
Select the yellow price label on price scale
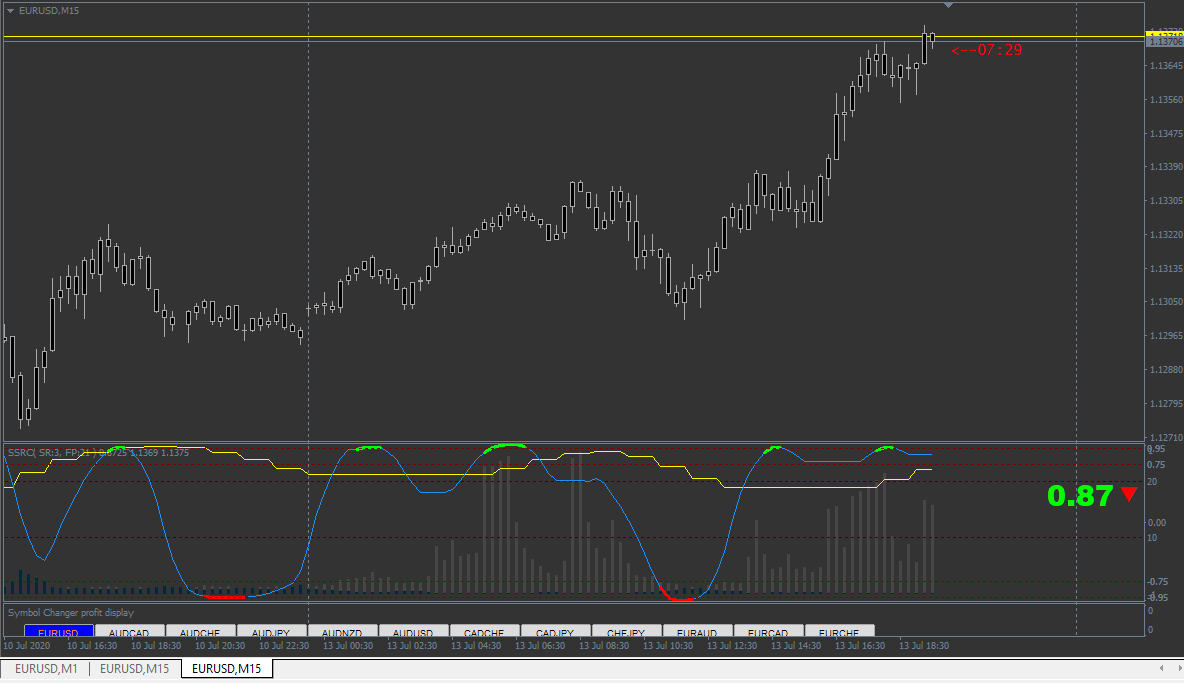coord(1164,34)
